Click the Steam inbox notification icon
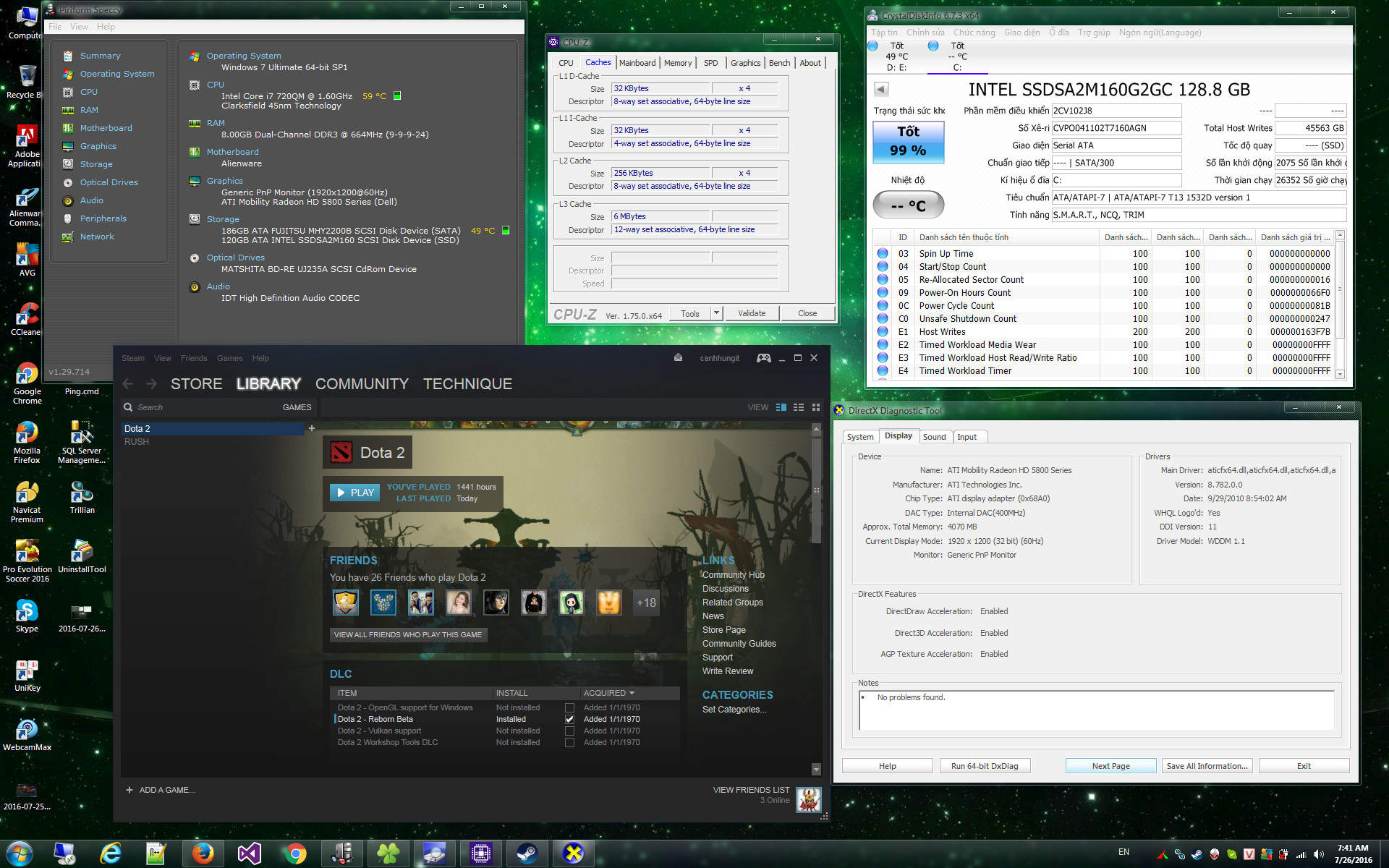This screenshot has height=868, width=1389. (678, 357)
